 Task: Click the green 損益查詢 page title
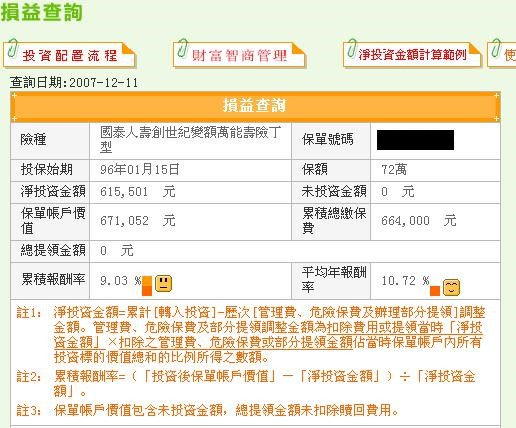[x=42, y=13]
